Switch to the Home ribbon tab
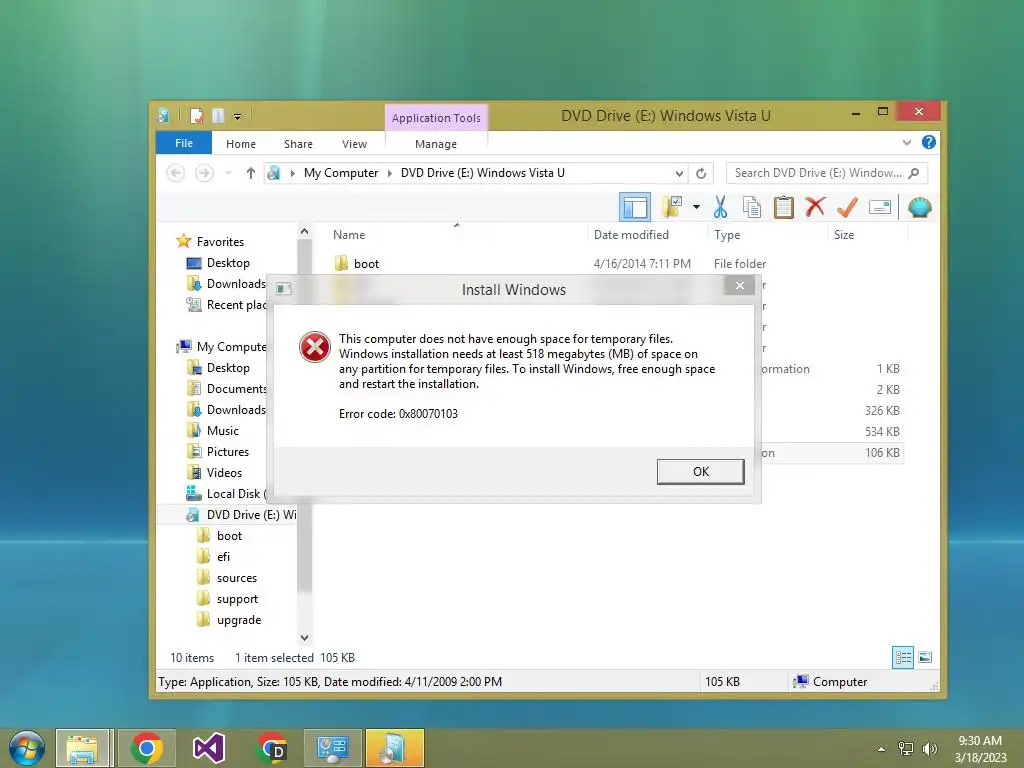This screenshot has width=1024, height=768. (241, 144)
